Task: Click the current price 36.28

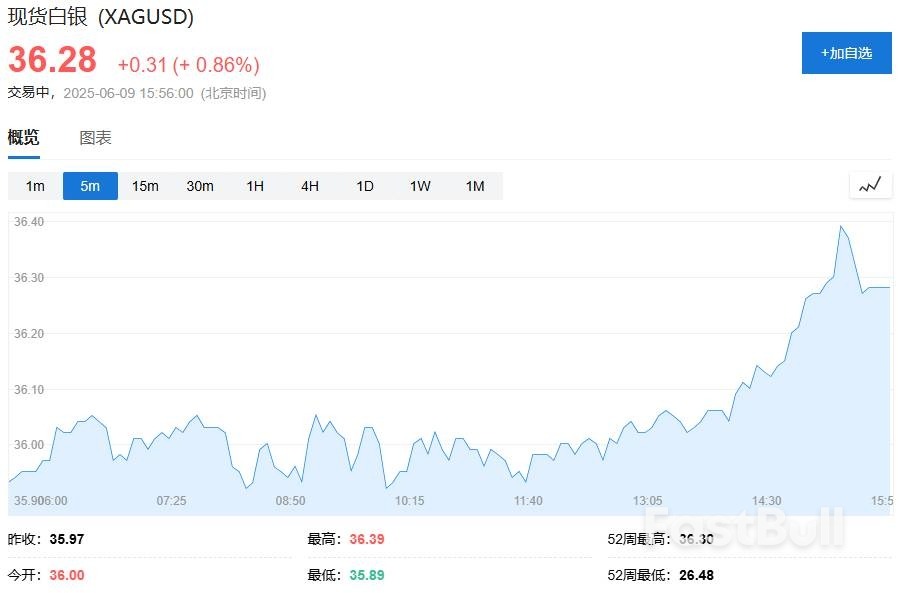Action: click(52, 60)
